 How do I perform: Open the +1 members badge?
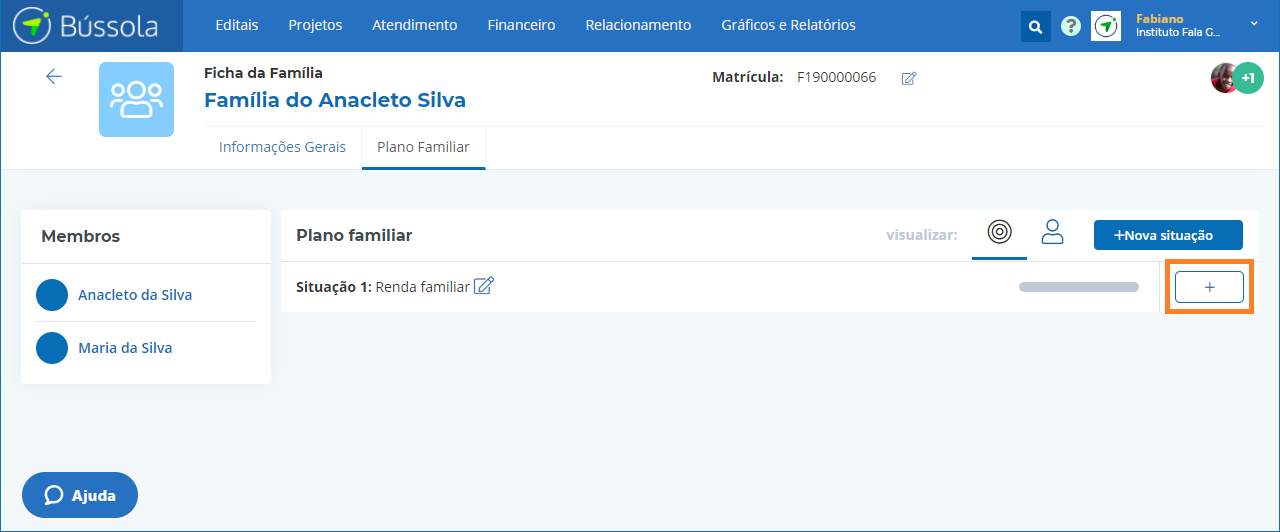click(1248, 77)
